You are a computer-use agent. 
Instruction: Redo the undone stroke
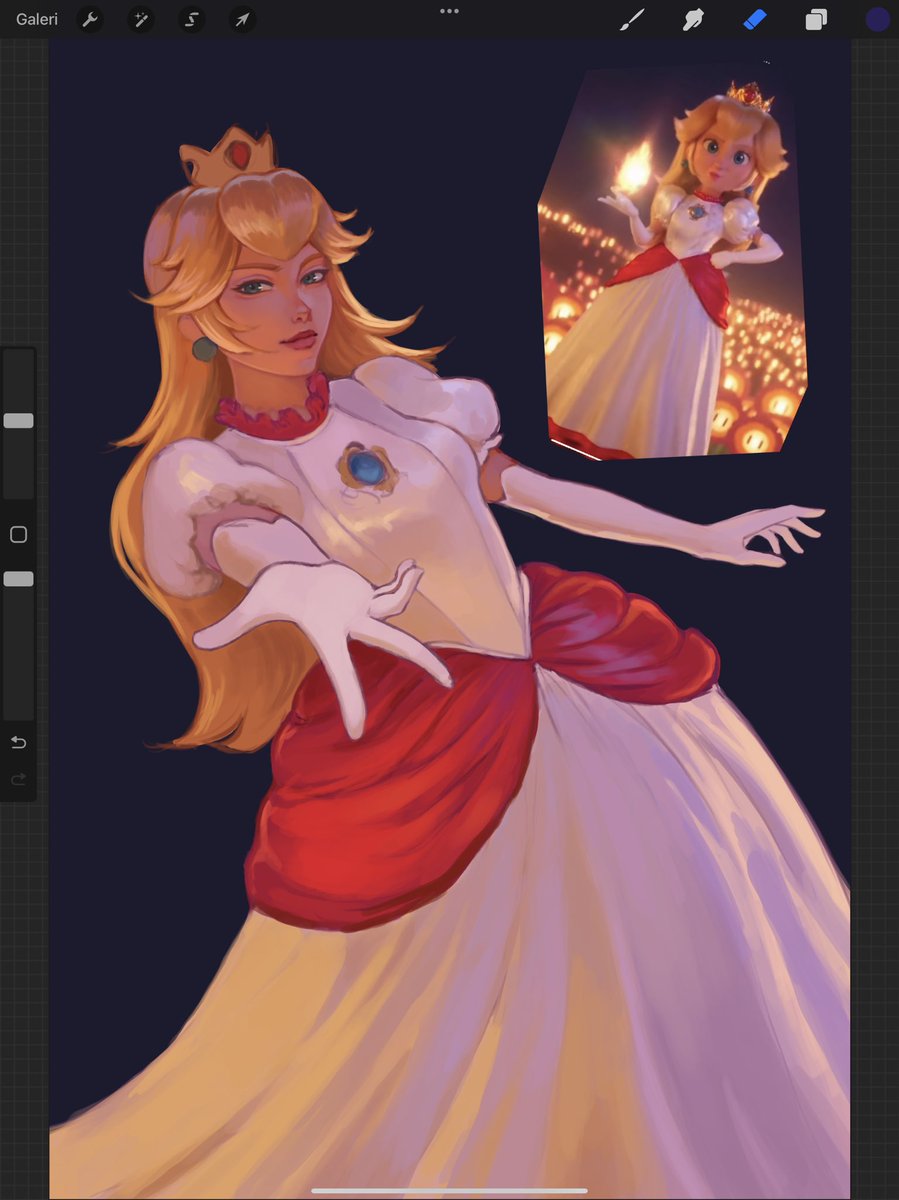[x=18, y=779]
